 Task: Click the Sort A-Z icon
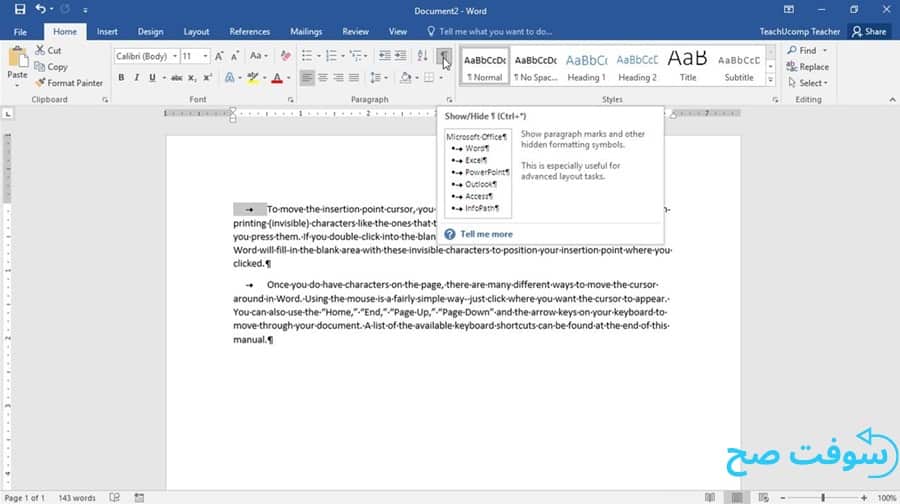422,56
